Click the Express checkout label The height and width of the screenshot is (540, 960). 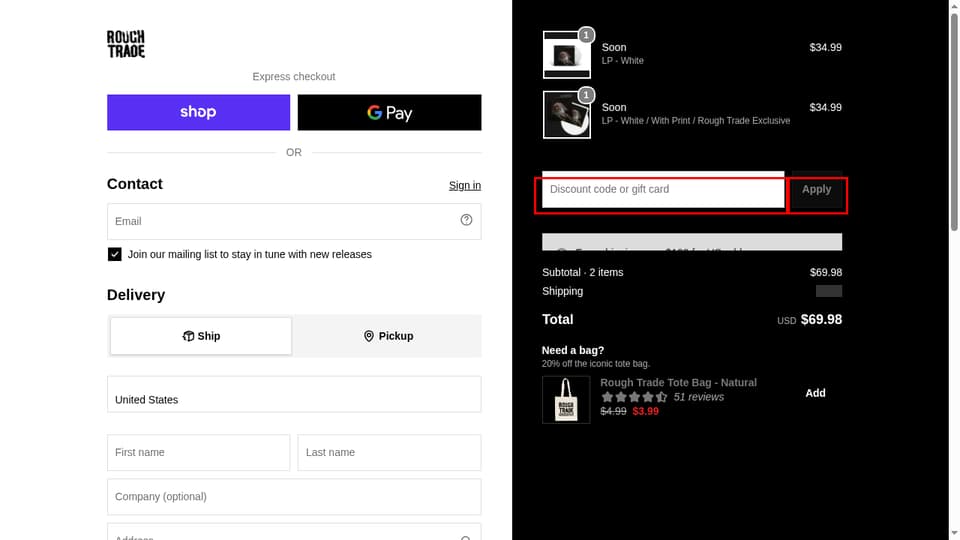click(294, 77)
